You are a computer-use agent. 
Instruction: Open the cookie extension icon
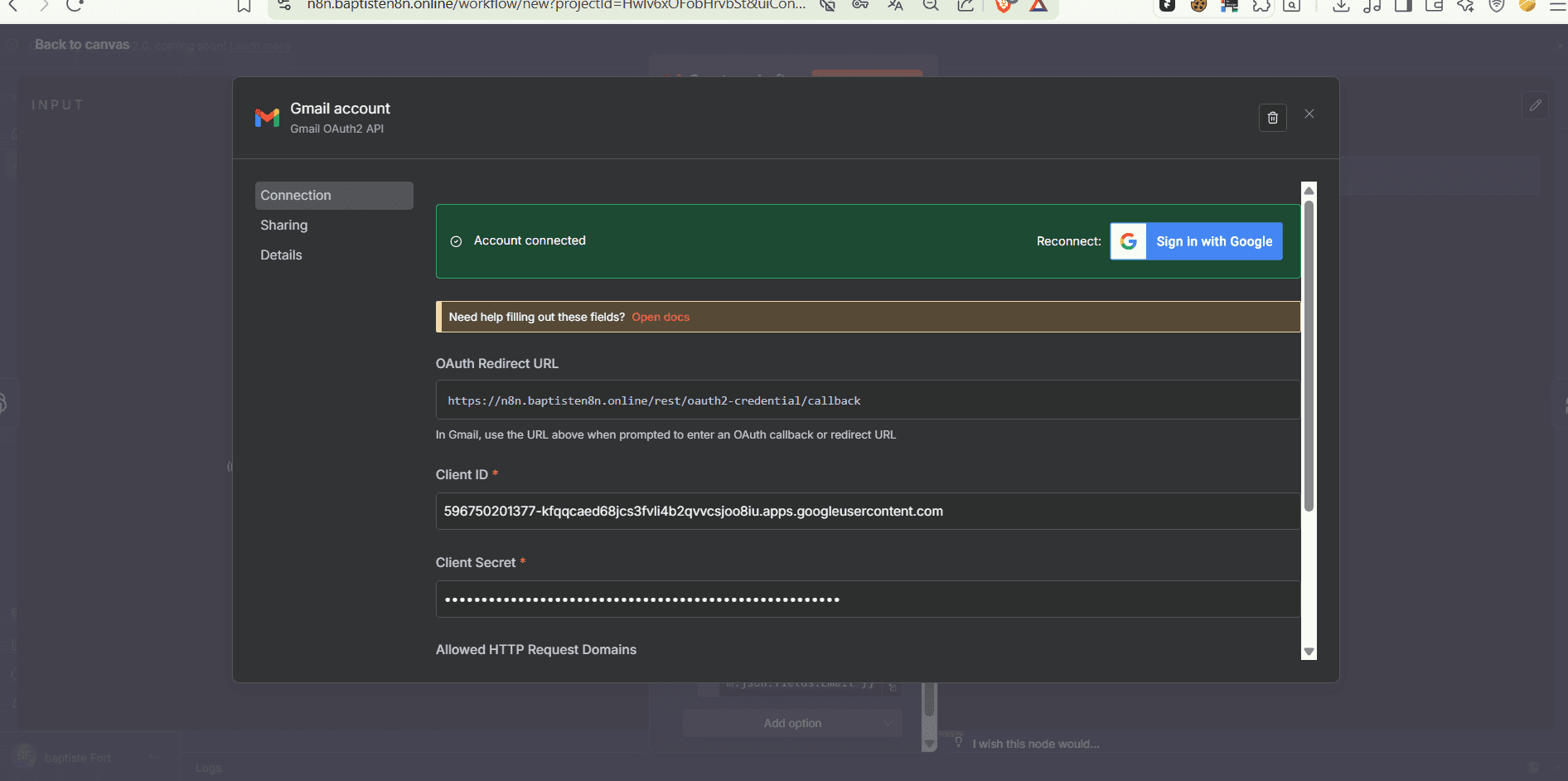click(1198, 6)
